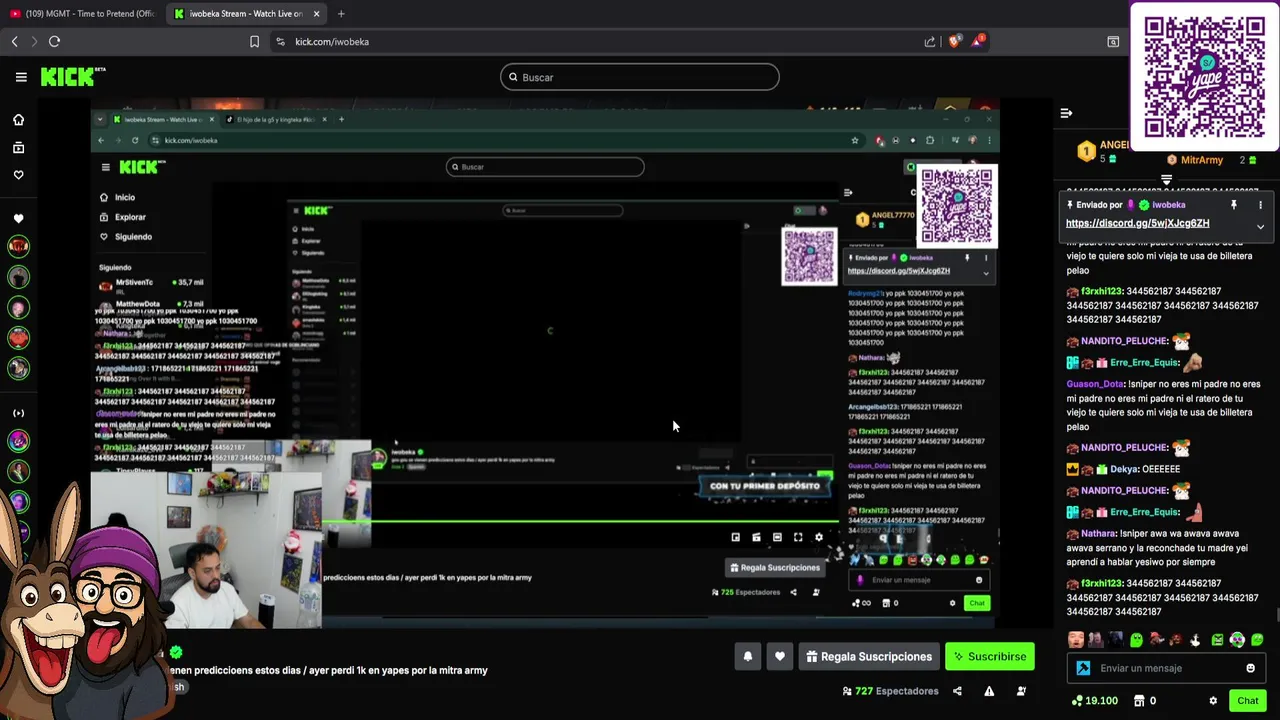The image size is (1280, 720).
Task: Click Inicio in nested Kick sidebar
Action: (124, 197)
